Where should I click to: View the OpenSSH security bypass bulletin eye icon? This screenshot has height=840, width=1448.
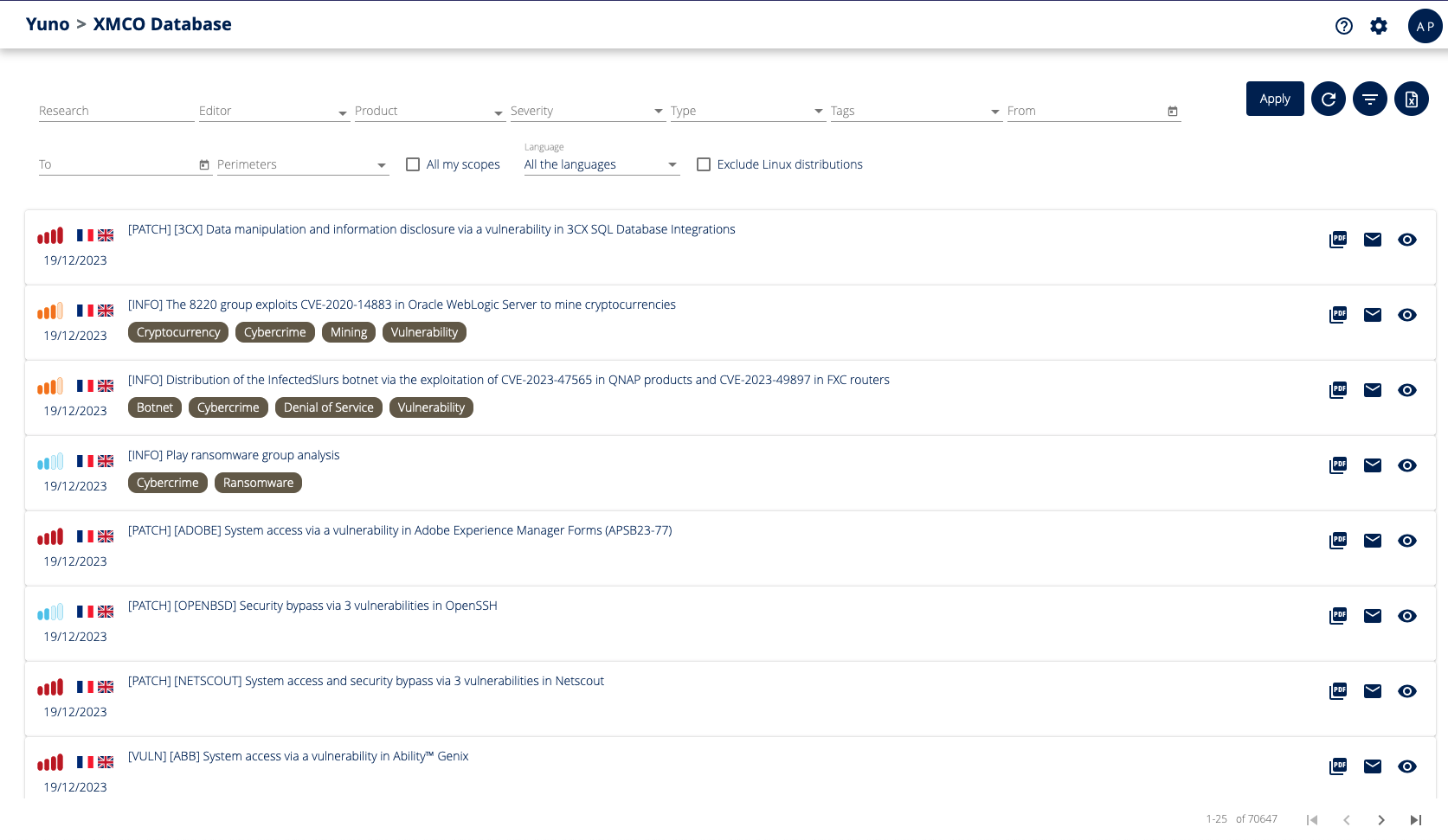[1407, 616]
